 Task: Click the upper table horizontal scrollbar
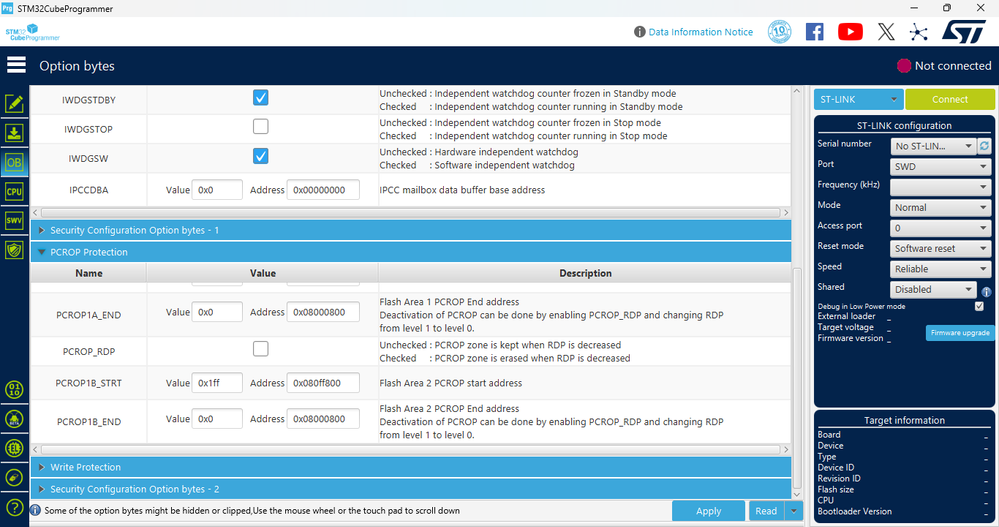pos(411,212)
